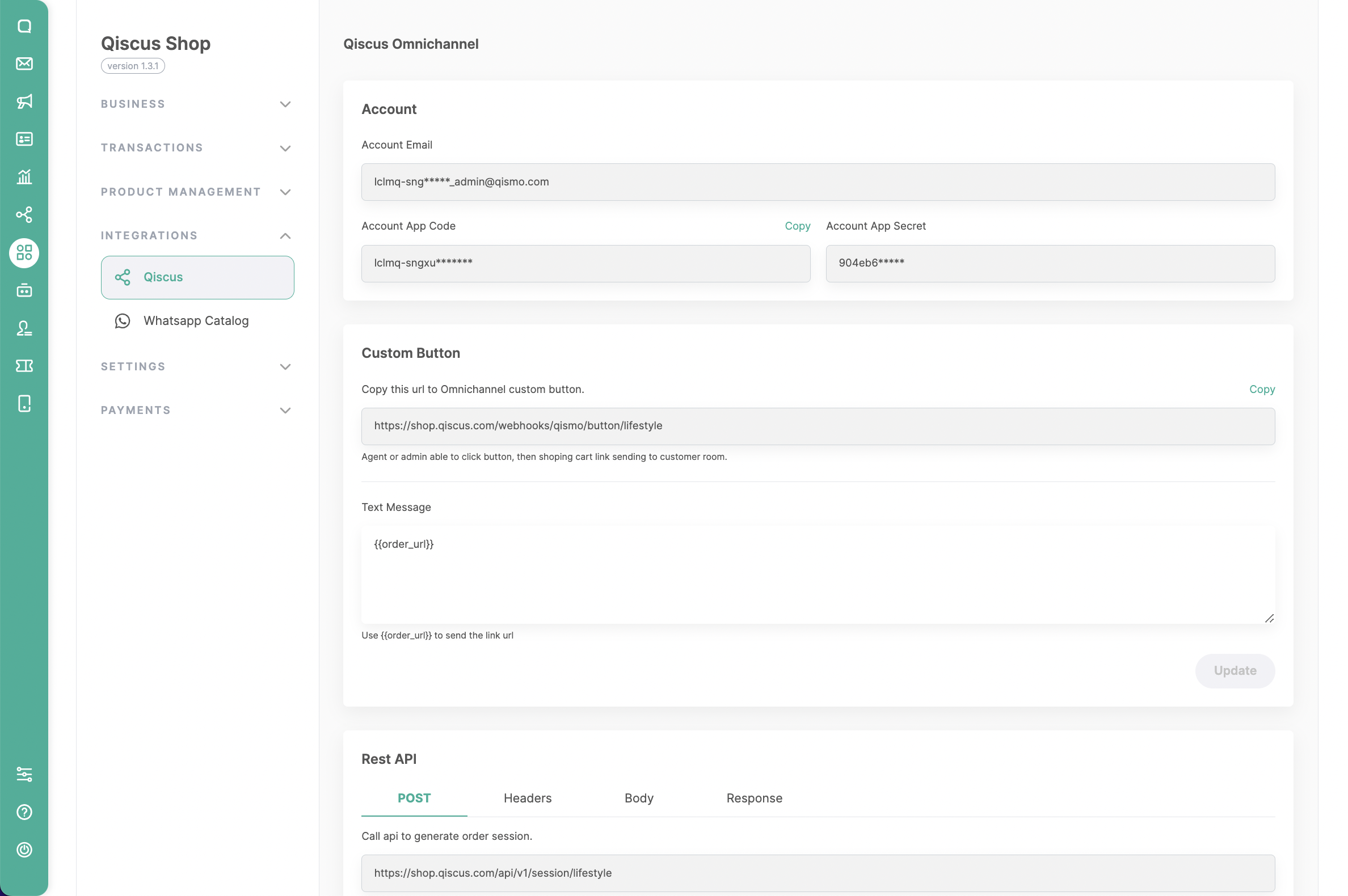Open the chatbot robot icon
Viewport: 1348px width, 896px height.
[x=24, y=290]
